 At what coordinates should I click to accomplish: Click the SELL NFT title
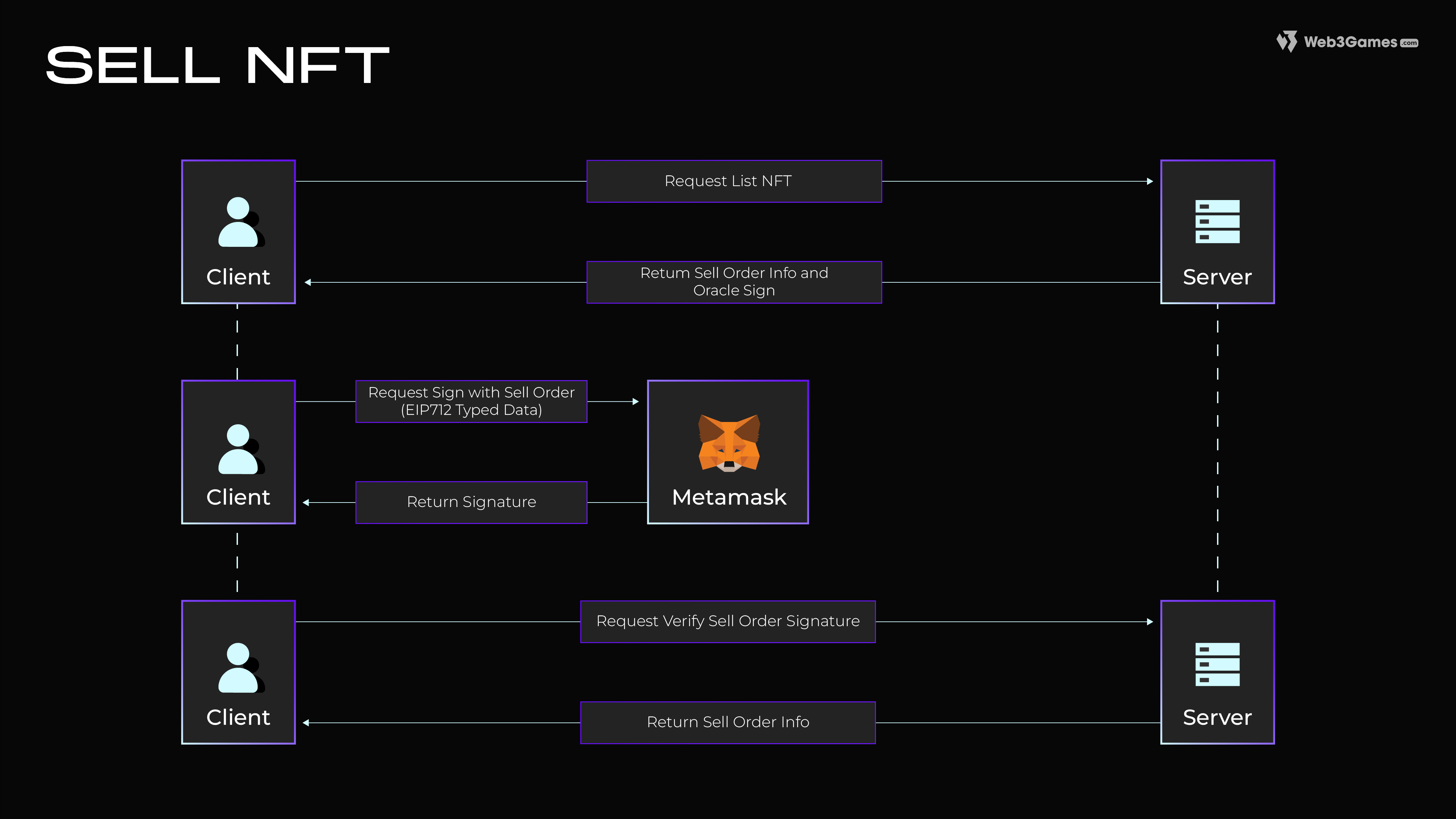(x=217, y=66)
